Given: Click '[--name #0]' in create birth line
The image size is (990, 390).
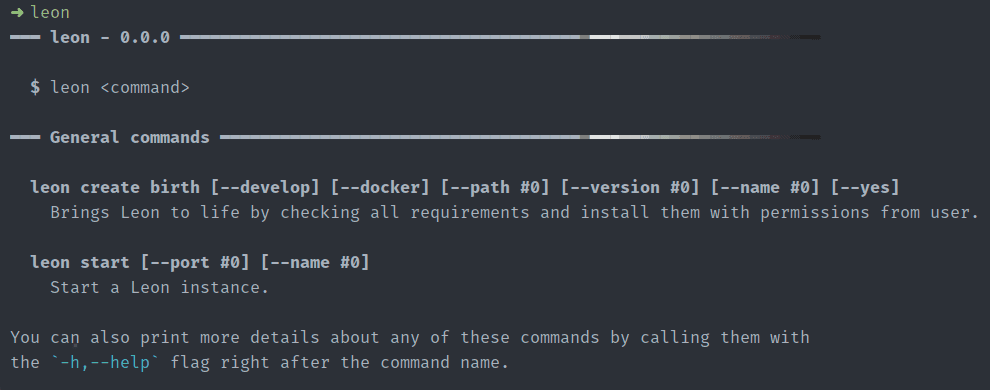Looking at the screenshot, I should point(765,187).
